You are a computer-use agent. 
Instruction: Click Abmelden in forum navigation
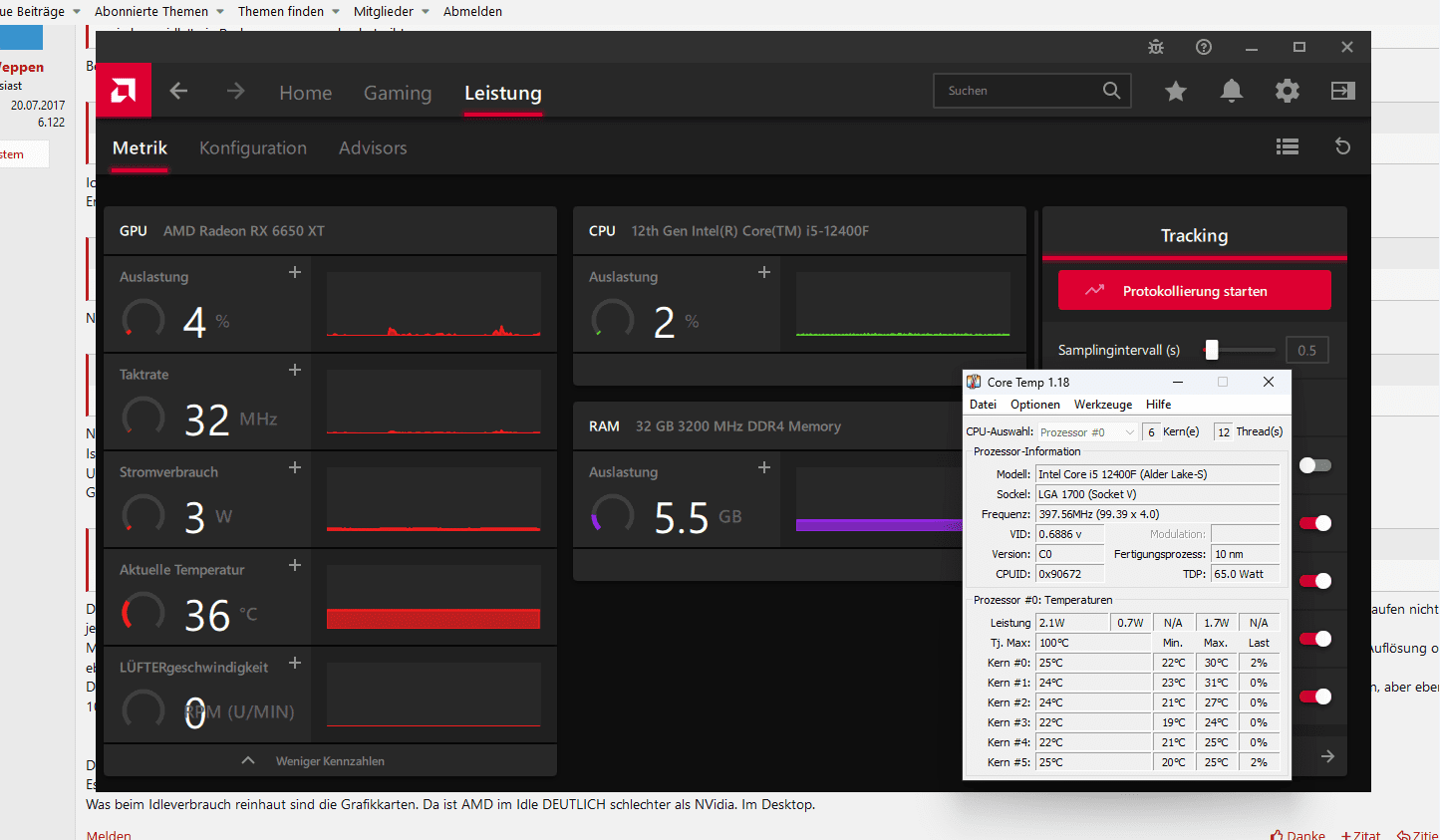472,11
